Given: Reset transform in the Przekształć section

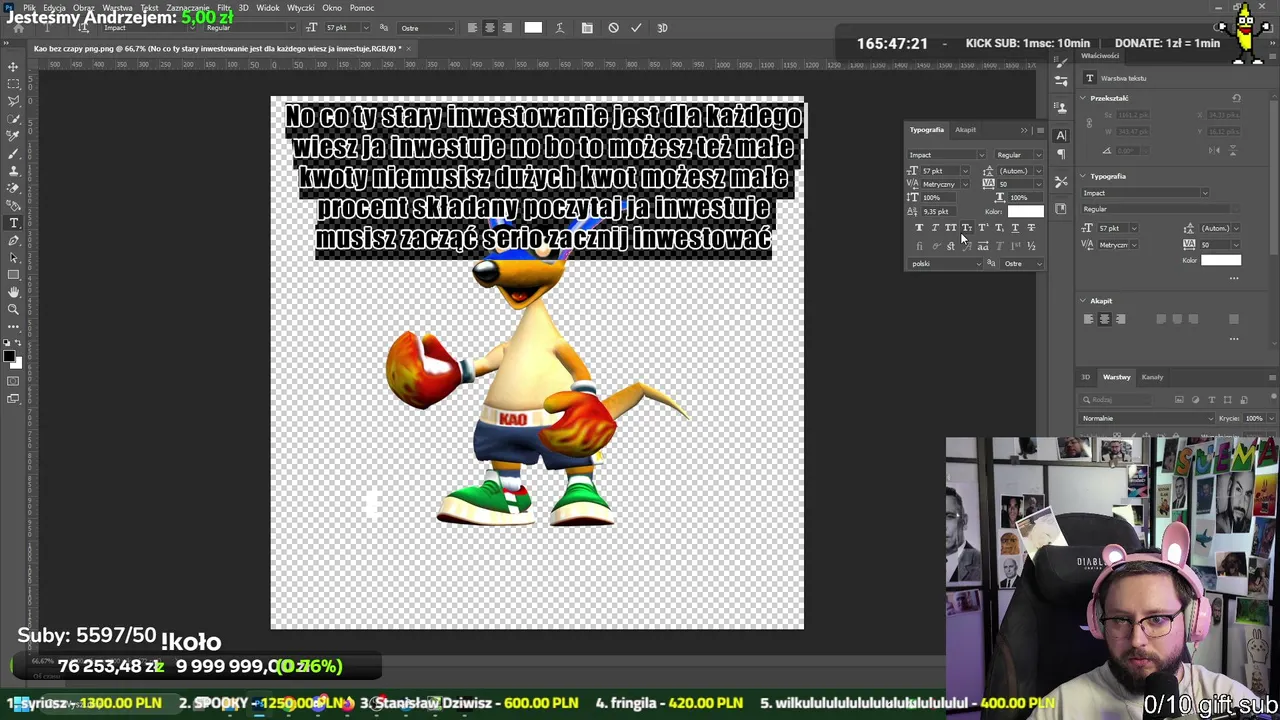Looking at the screenshot, I should tap(1236, 98).
